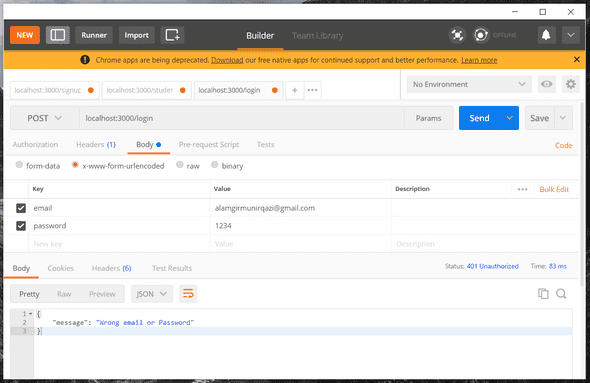
Task: Open No Environment dropdown
Action: (469, 84)
